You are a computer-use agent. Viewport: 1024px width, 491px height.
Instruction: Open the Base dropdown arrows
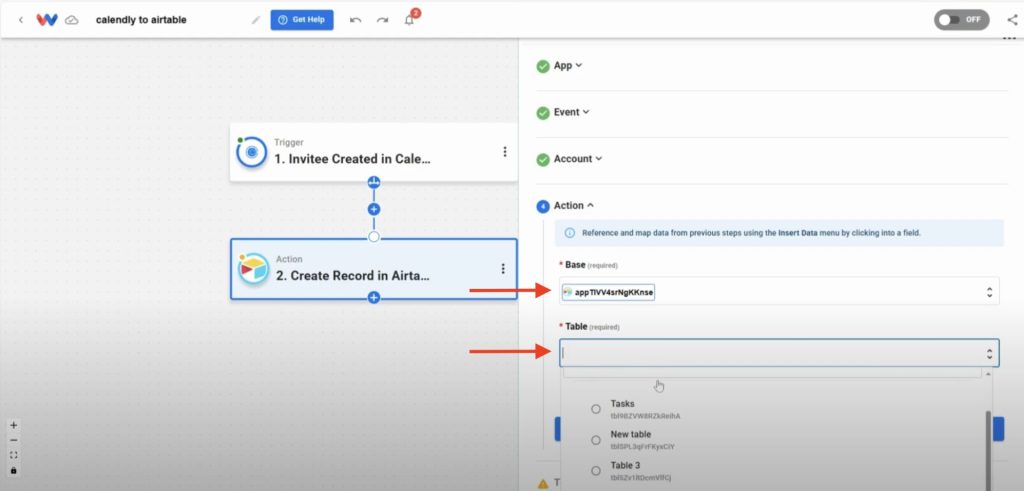[x=989, y=293]
